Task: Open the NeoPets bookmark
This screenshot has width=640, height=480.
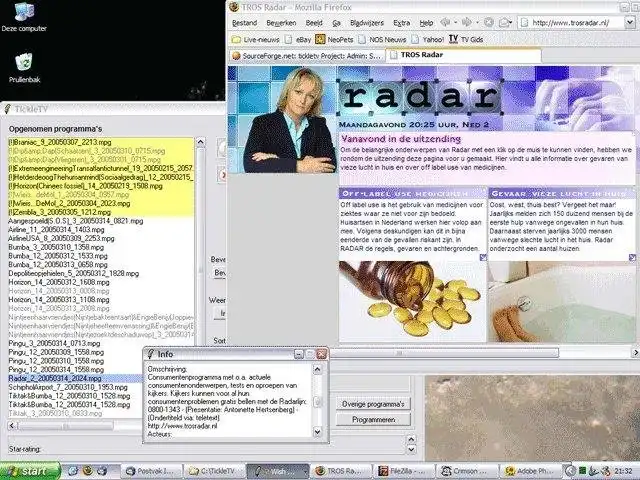Action: coord(334,39)
